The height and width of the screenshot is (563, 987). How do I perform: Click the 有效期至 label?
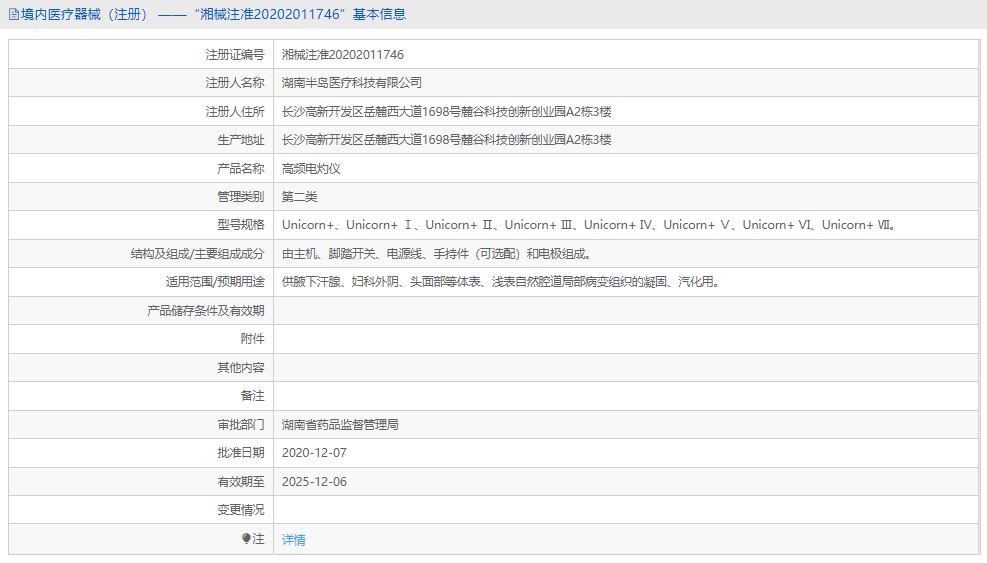[x=241, y=482]
